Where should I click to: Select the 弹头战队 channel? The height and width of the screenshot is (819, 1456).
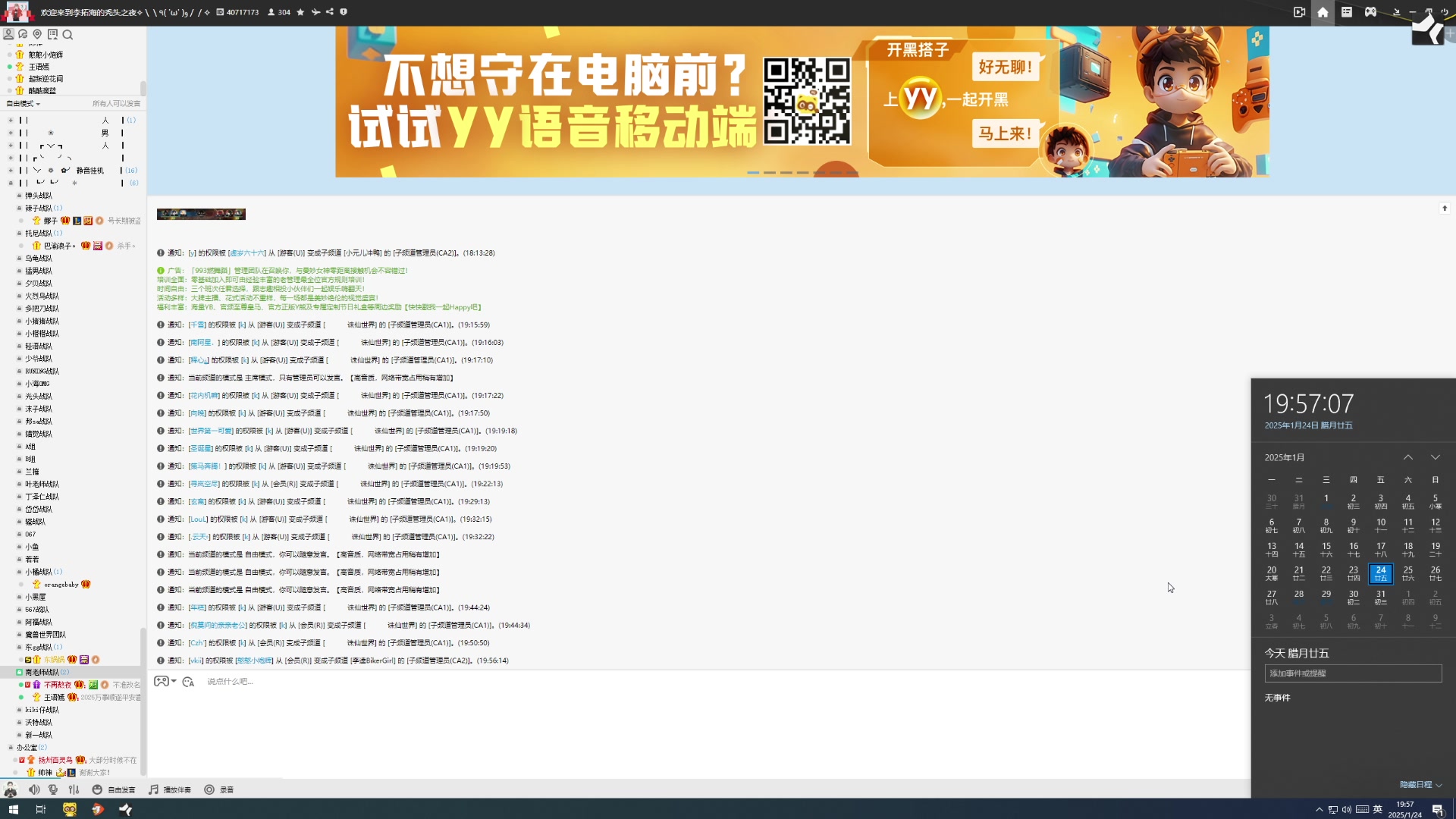(x=39, y=196)
